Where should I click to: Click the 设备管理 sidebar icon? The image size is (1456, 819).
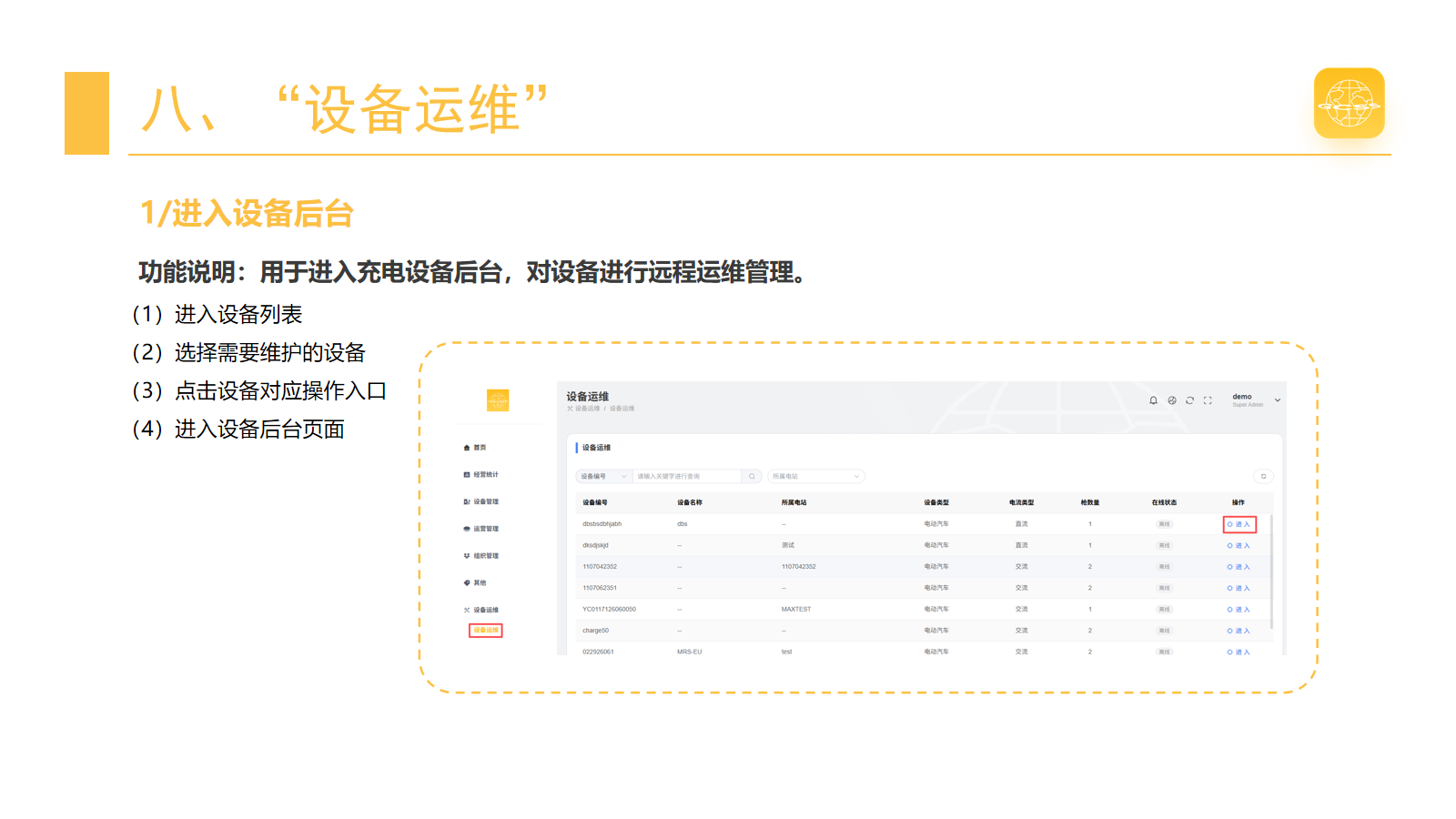(x=467, y=501)
